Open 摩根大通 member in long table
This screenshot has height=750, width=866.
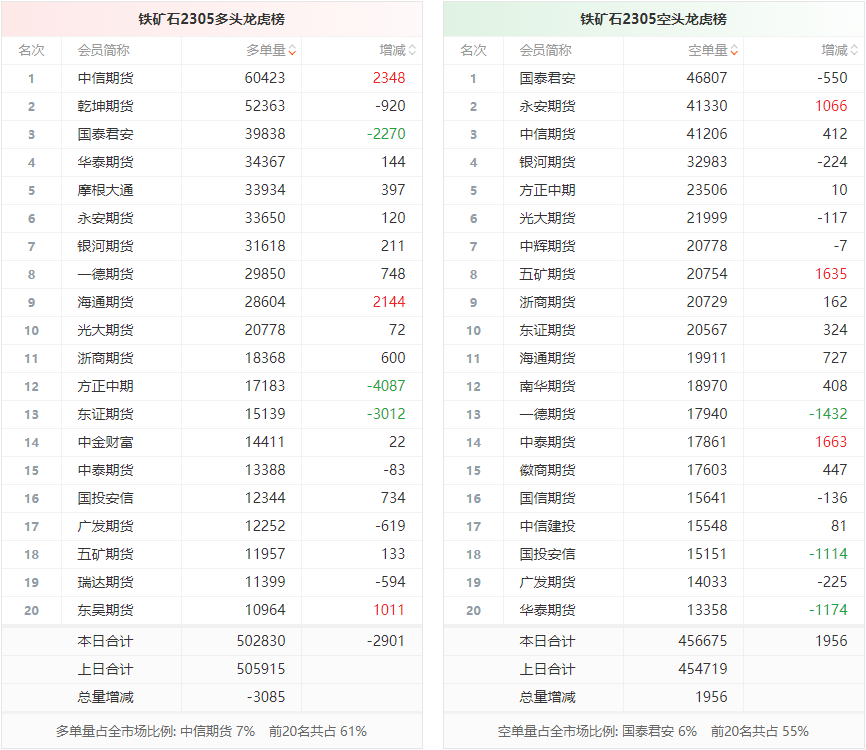105,190
